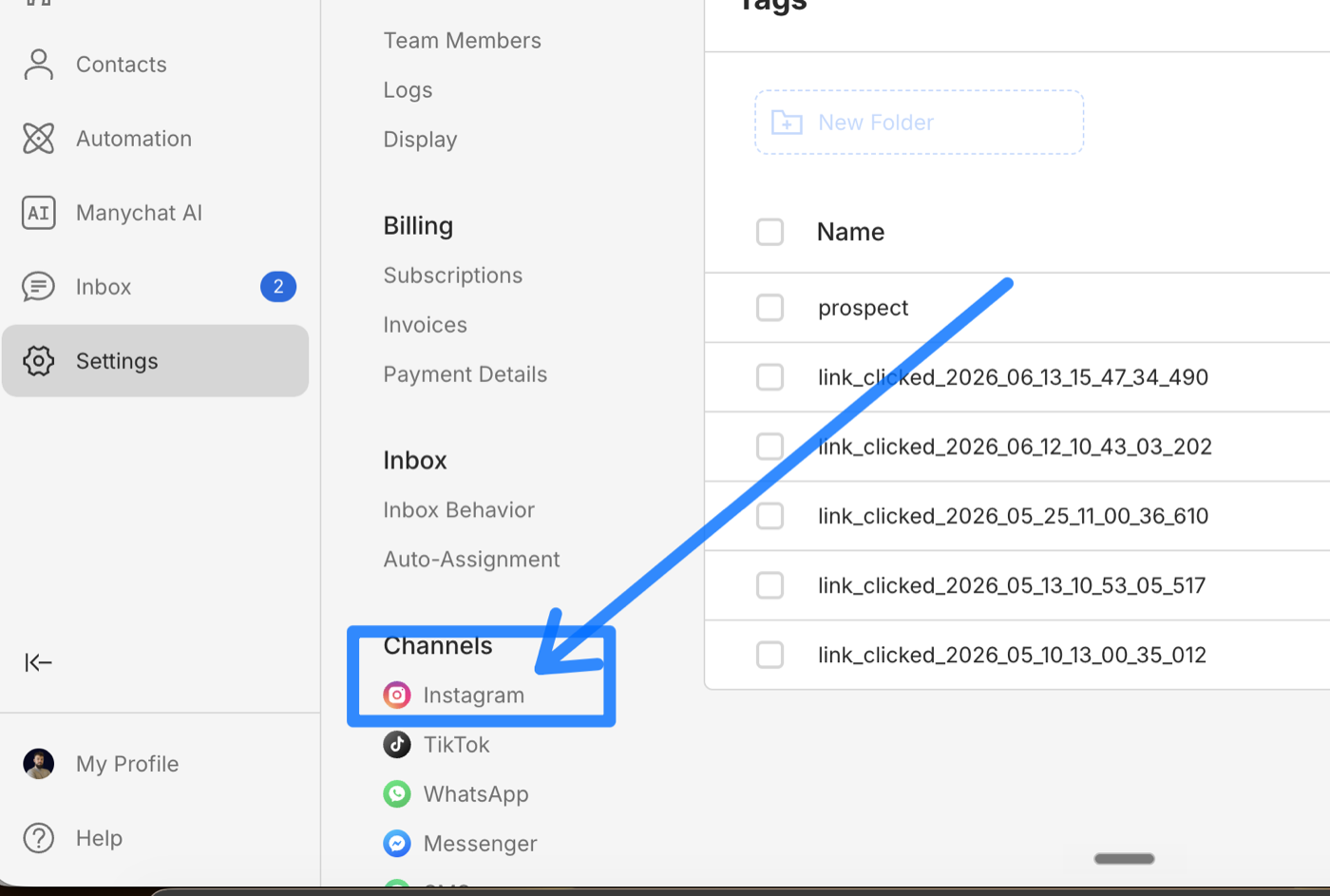The height and width of the screenshot is (896, 1330).
Task: Select Settings in the sidebar
Action: click(155, 361)
